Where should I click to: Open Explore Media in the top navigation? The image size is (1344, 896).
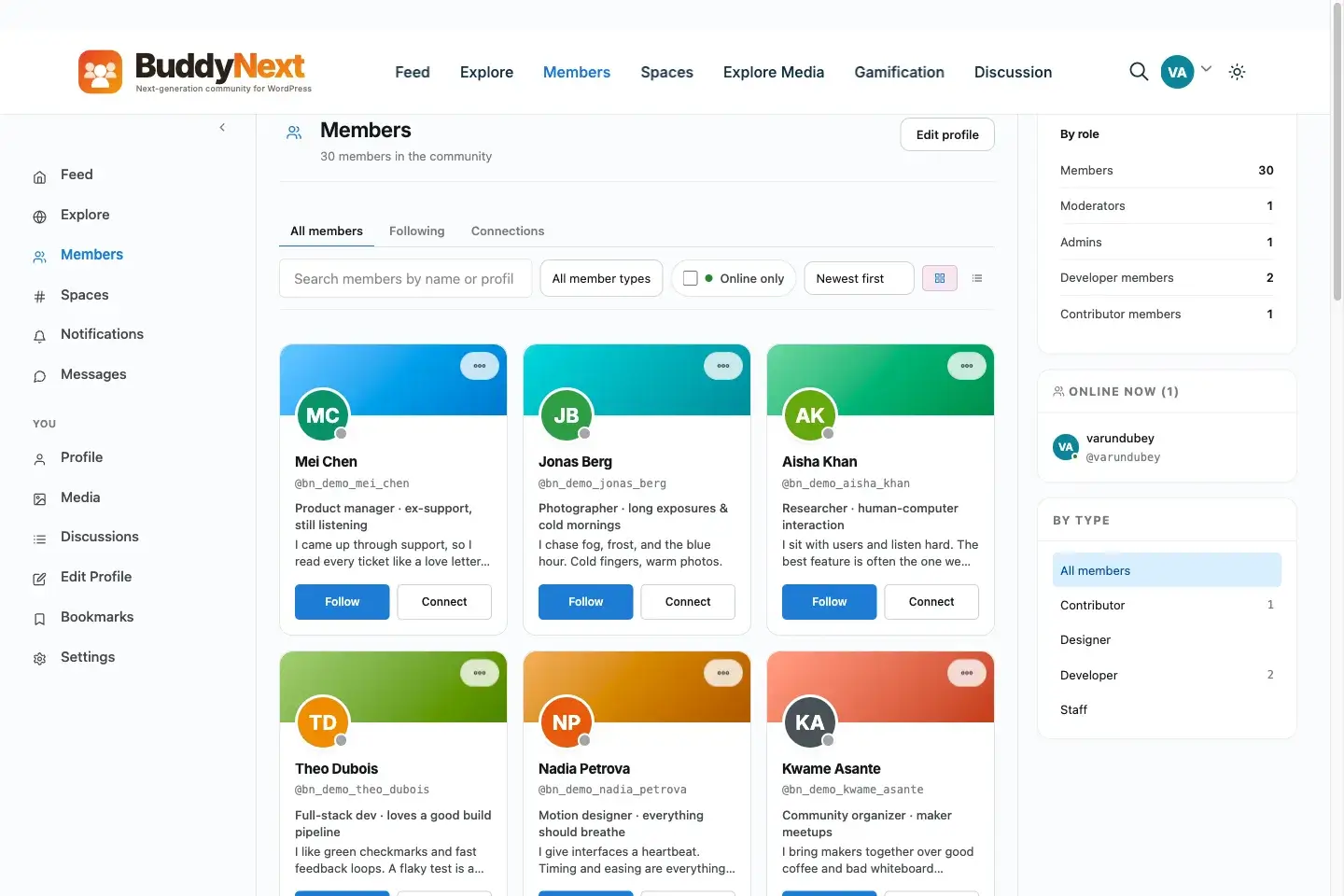[774, 72]
